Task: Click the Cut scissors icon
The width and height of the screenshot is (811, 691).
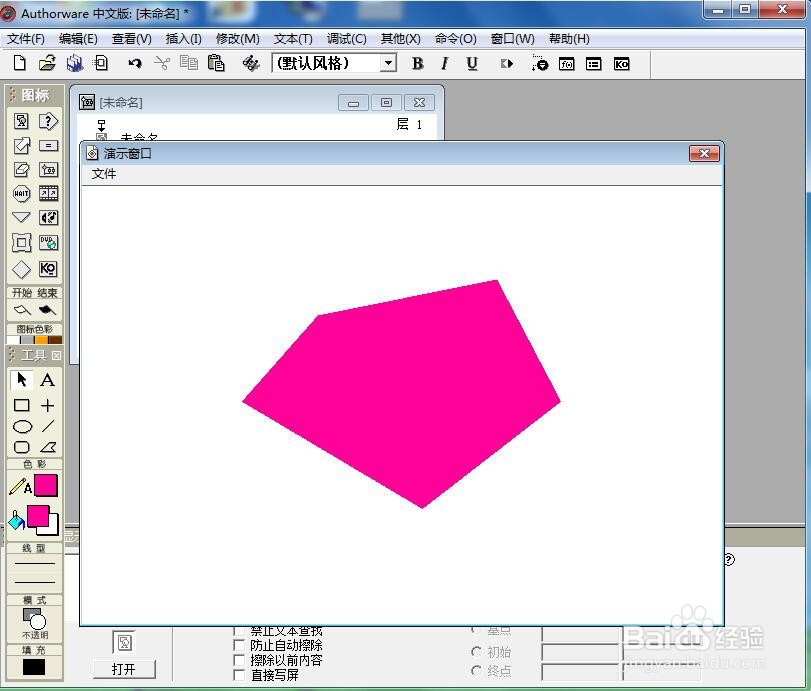Action: pyautogui.click(x=162, y=63)
